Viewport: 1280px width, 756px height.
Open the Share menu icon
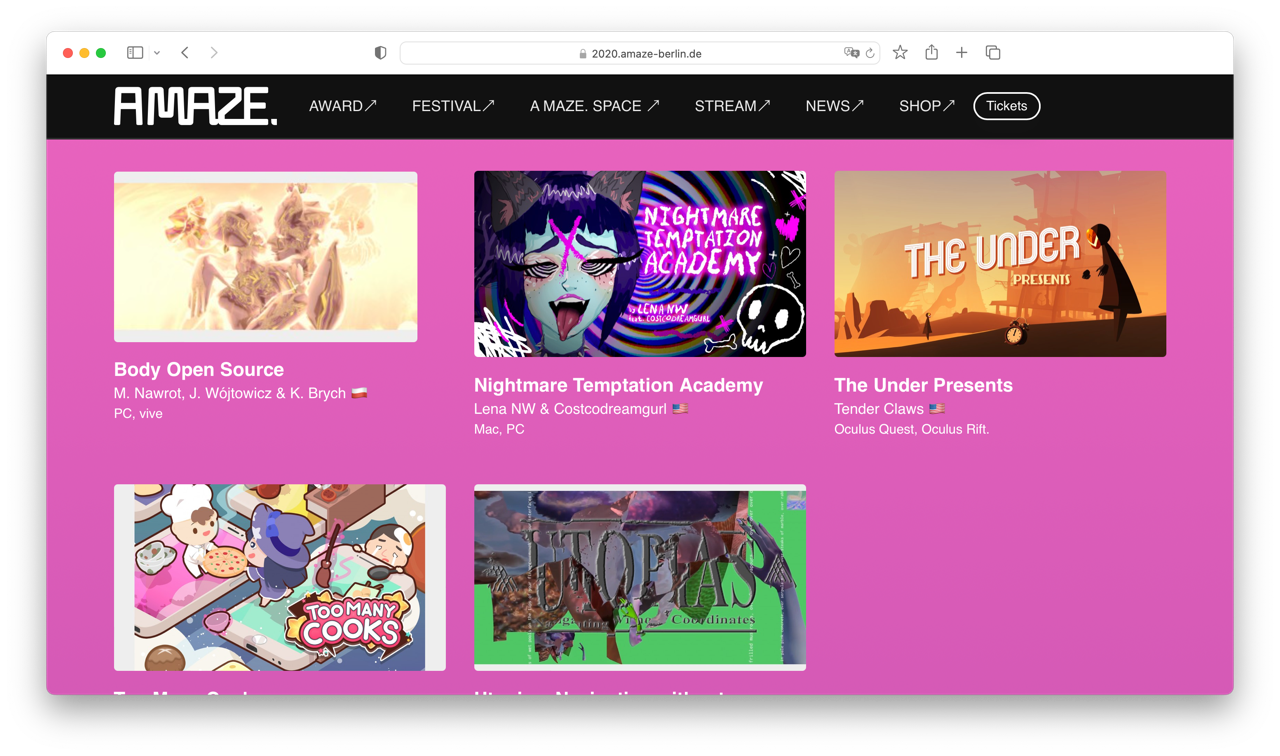(x=931, y=52)
